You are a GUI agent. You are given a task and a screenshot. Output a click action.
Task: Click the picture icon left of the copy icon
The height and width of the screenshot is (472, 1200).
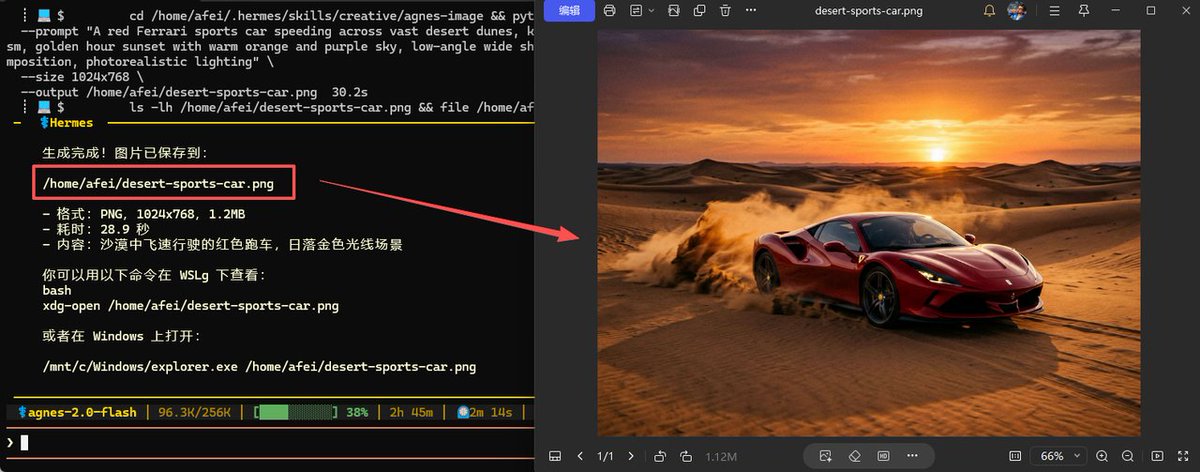click(674, 11)
